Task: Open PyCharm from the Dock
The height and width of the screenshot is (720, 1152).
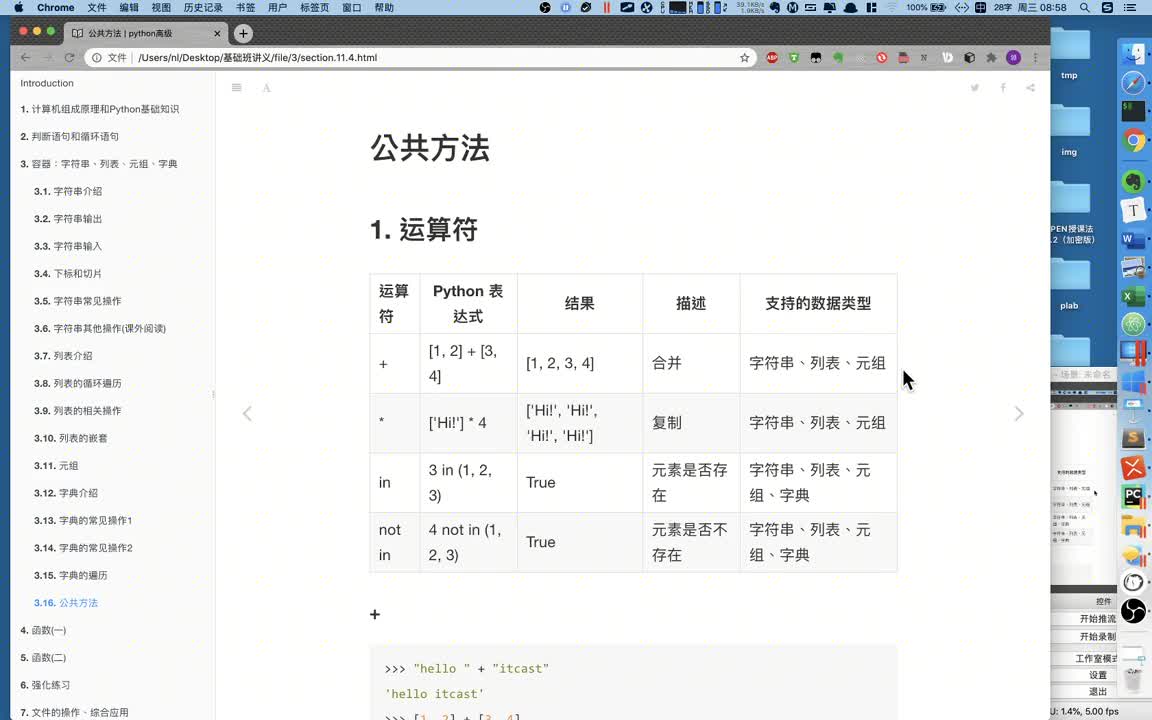Action: [1134, 496]
